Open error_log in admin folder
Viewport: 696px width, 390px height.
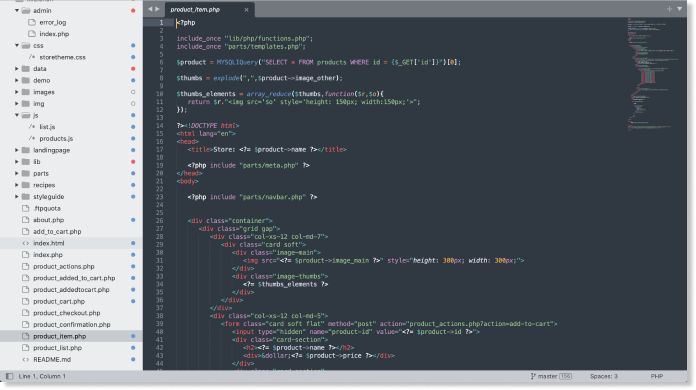[x=52, y=22]
